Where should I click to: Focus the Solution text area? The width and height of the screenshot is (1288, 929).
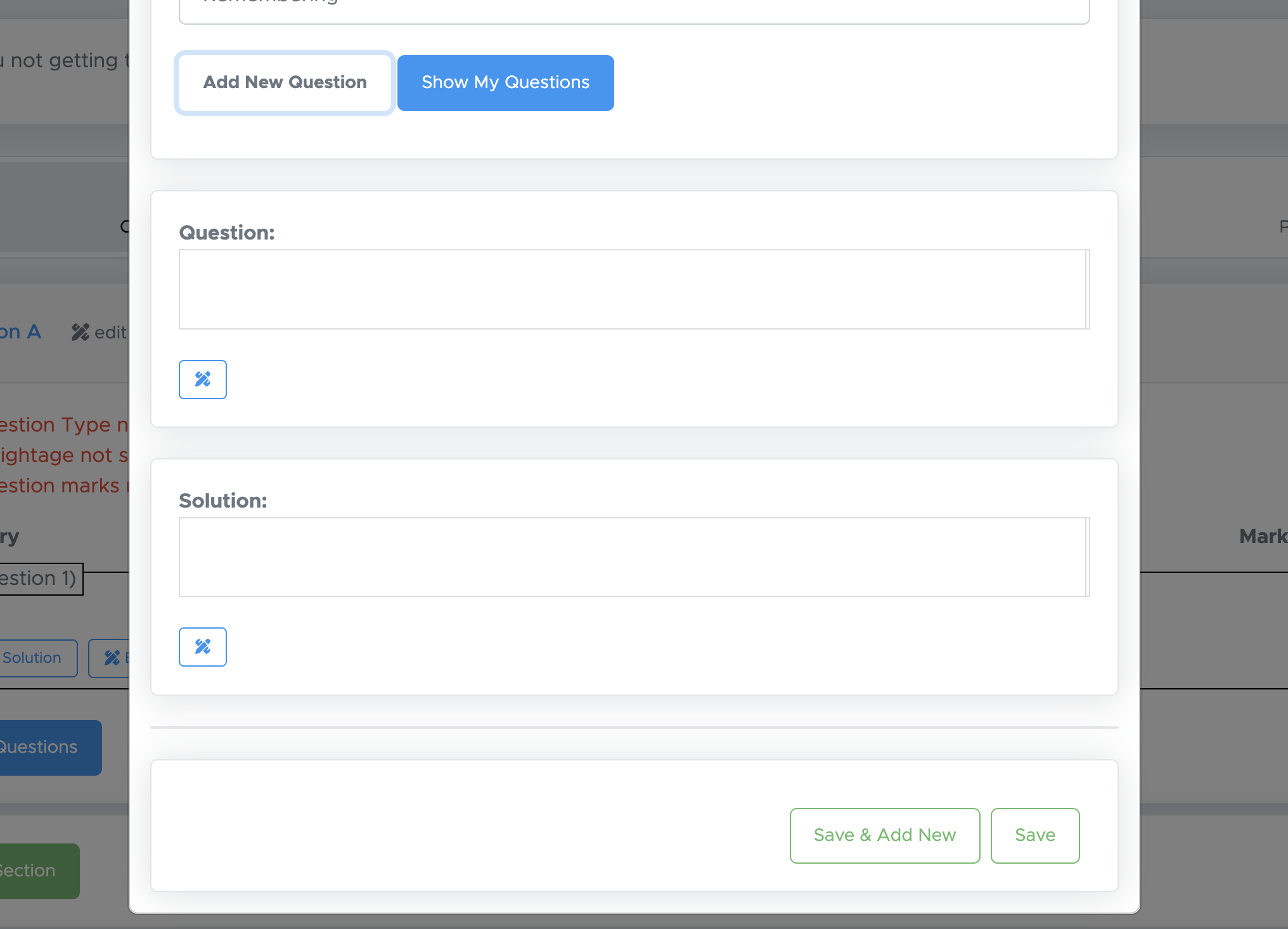[x=631, y=557]
